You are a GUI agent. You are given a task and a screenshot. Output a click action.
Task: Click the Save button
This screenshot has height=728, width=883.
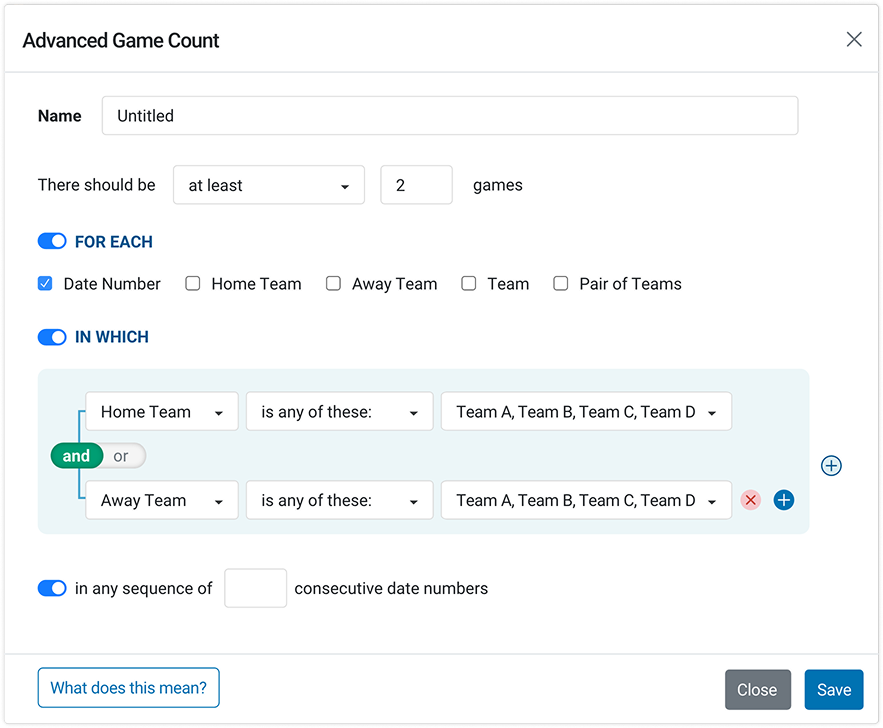tap(833, 690)
